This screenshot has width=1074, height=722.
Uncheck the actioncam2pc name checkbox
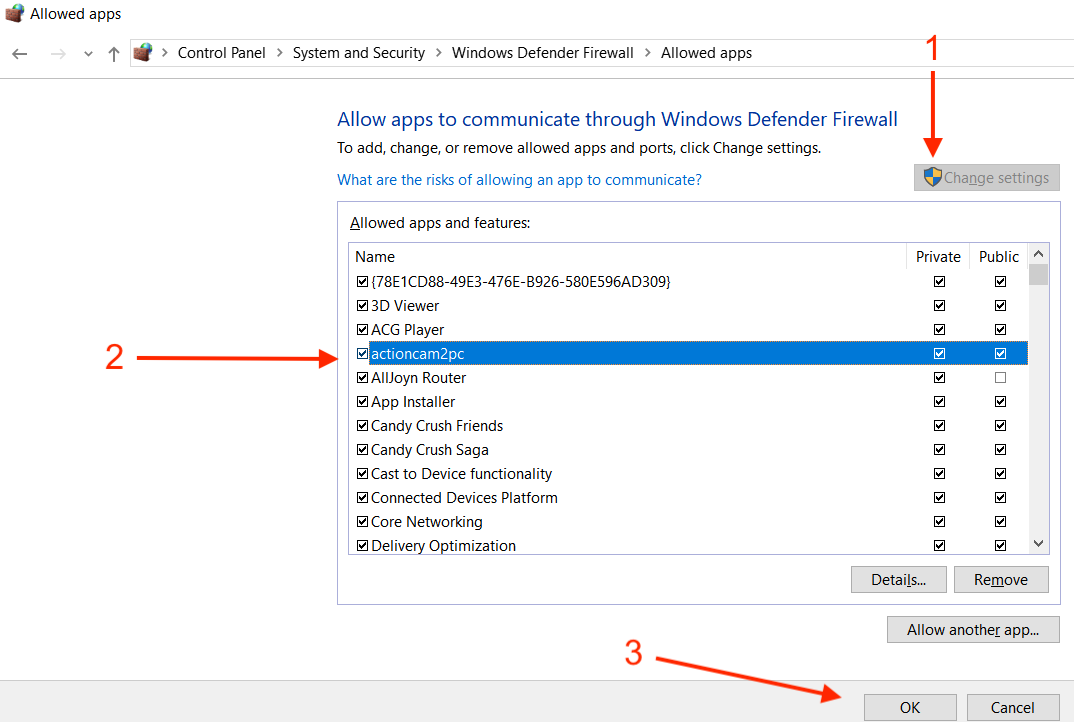pos(362,353)
